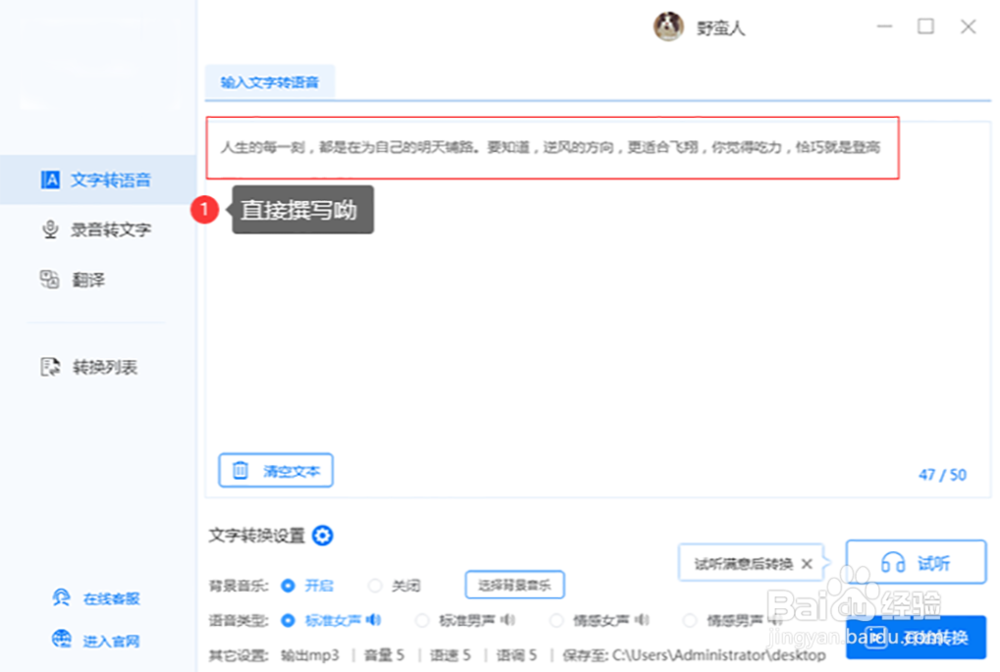This screenshot has height=672, width=1000.
Task: Dismiss the 试听满意后转换 tip with X
Action: pyautogui.click(x=808, y=563)
